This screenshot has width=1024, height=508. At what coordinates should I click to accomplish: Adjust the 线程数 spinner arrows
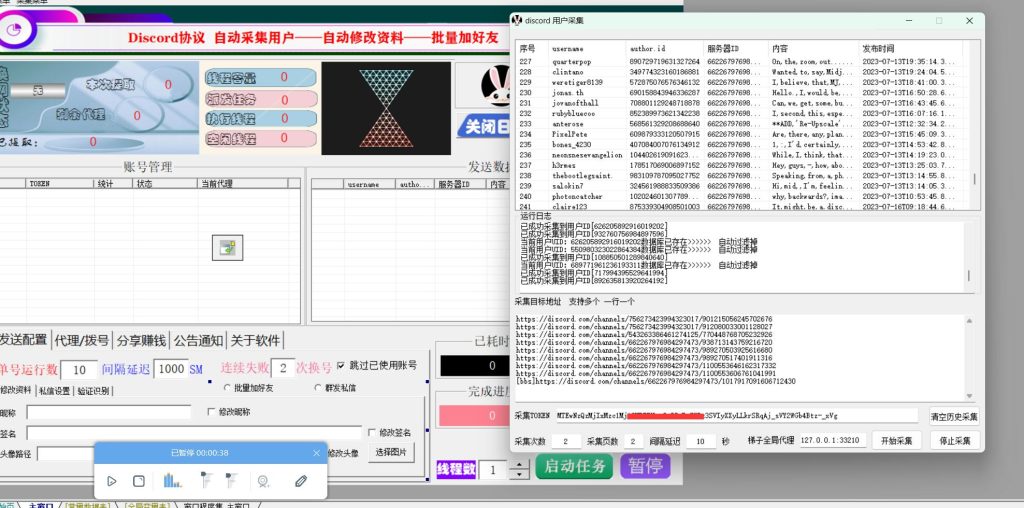pyautogui.click(x=519, y=469)
